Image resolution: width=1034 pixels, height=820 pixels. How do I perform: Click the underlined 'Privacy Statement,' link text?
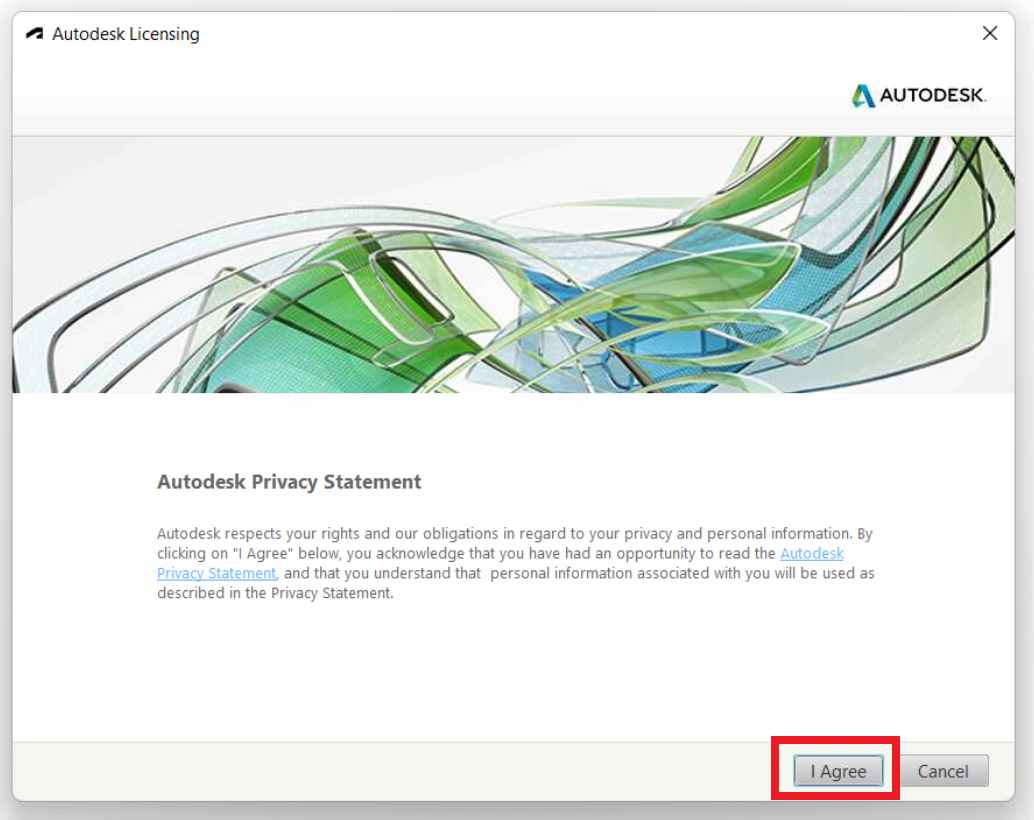click(216, 573)
